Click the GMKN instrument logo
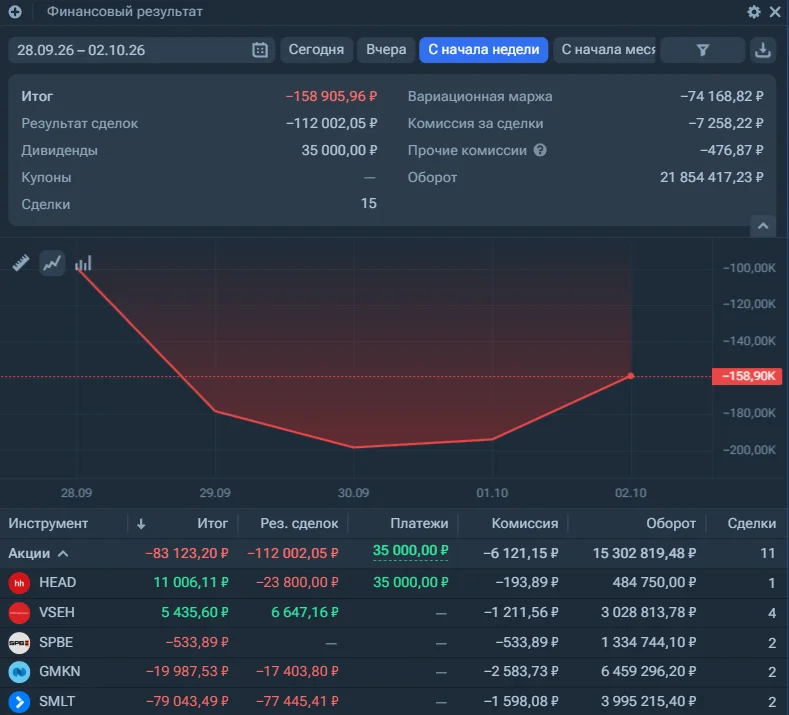 coord(19,672)
